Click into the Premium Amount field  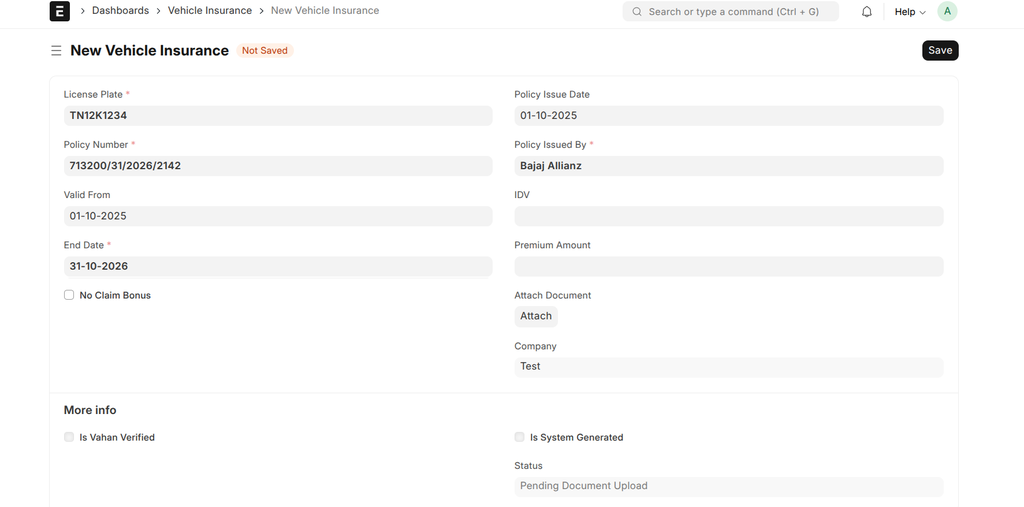728,266
